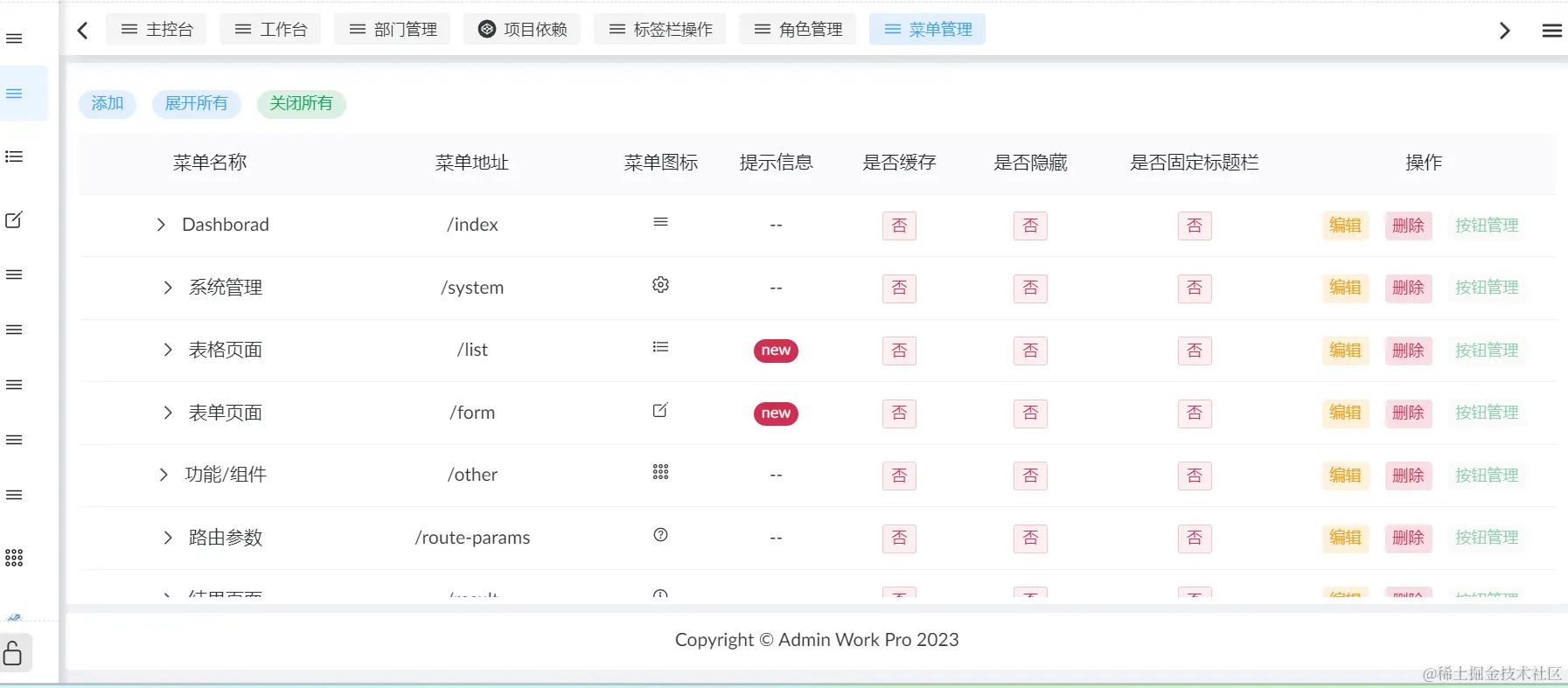Switch to the 主控台 tab

point(157,29)
